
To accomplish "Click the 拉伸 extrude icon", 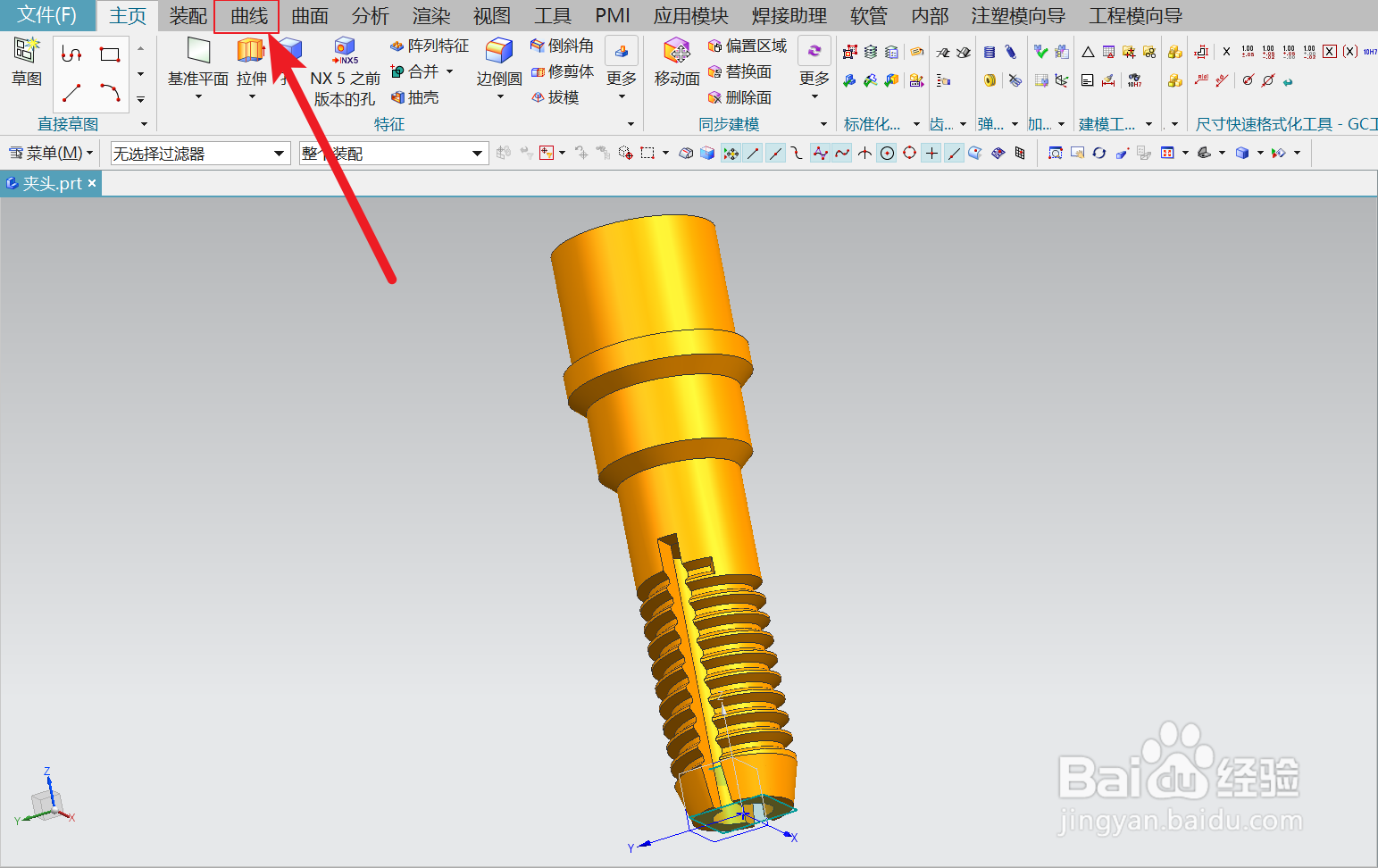I will click(x=251, y=51).
